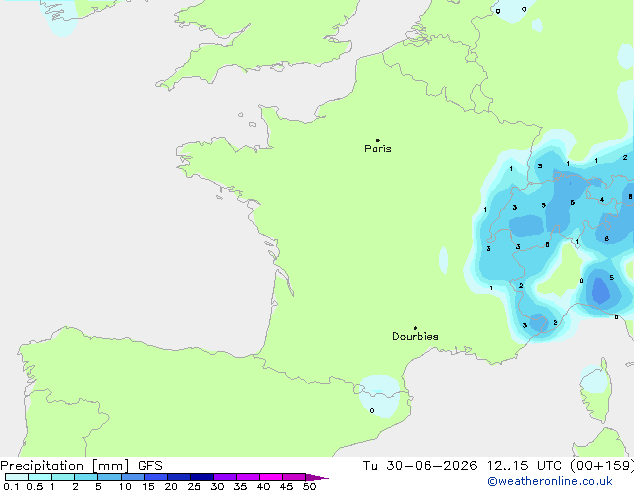The height and width of the screenshot is (490, 634).
Task: Pick the 40–45 mm magenta legend swatch
Action: [x=271, y=477]
